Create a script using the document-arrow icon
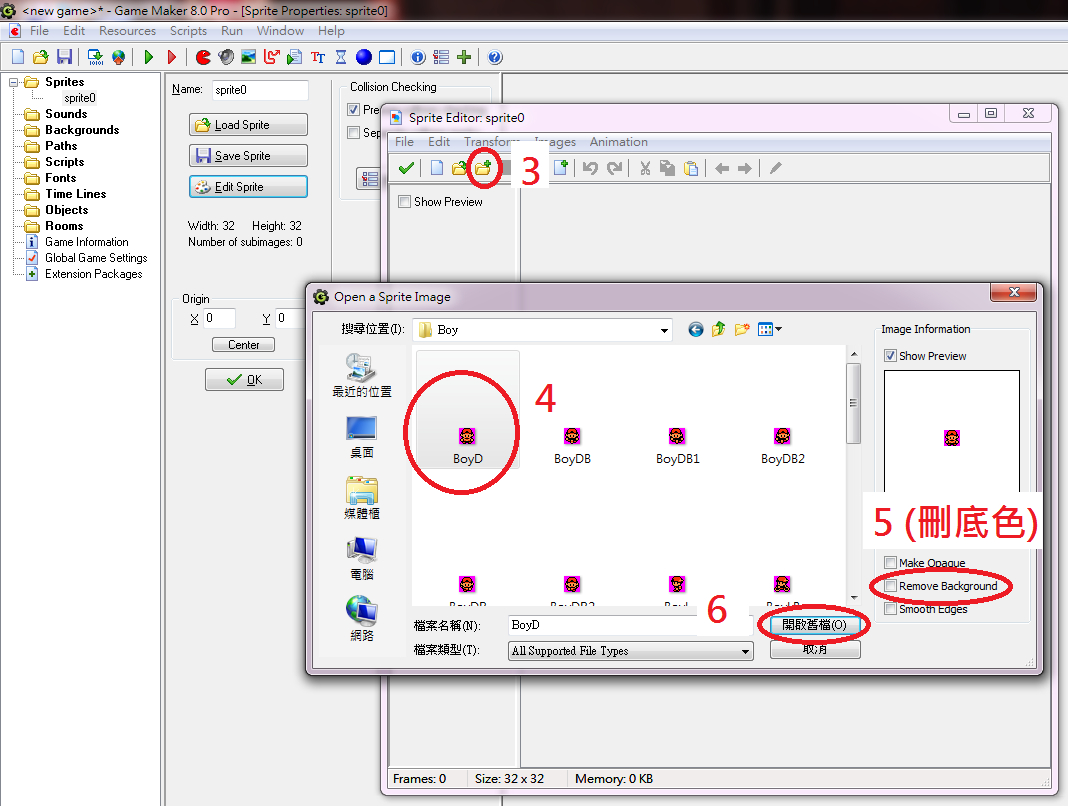This screenshot has width=1068, height=806. 294,57
